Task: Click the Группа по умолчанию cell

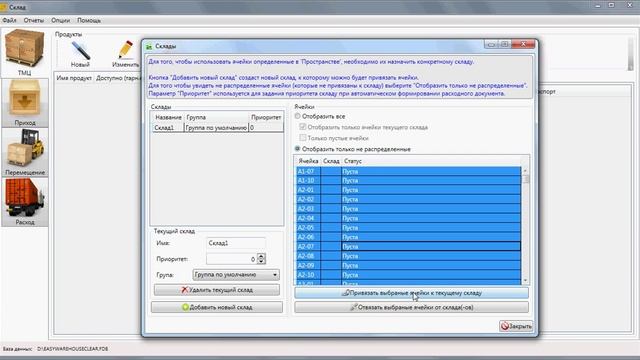Action: click(x=216, y=128)
